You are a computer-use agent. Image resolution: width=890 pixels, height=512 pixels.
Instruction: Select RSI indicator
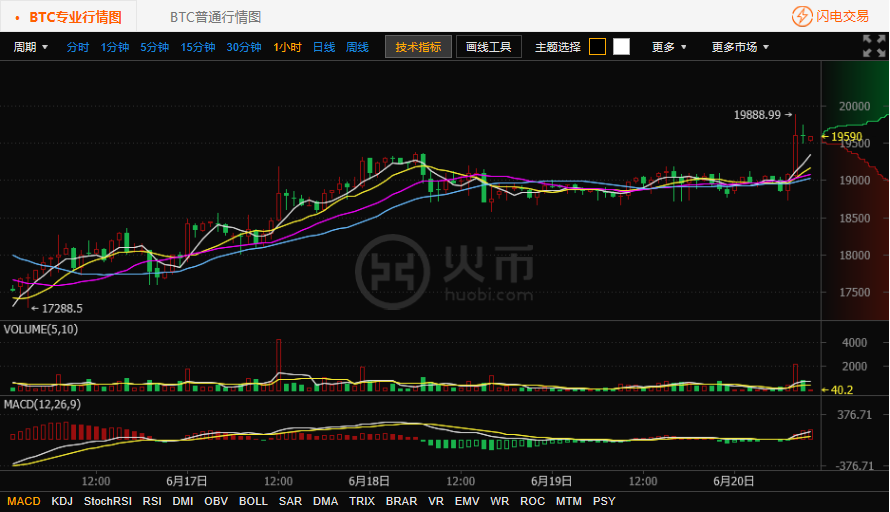pos(152,501)
